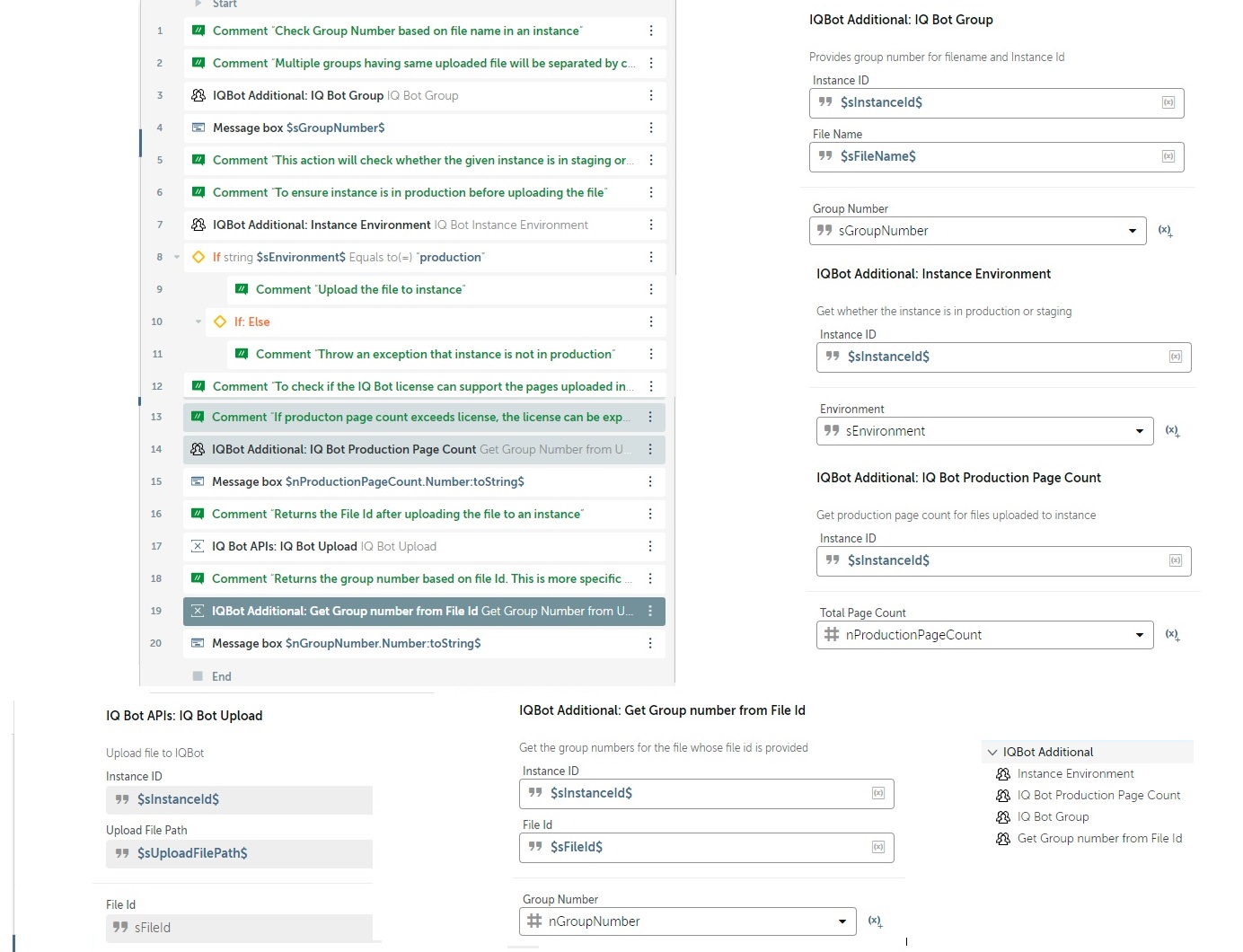The height and width of the screenshot is (952, 1243).
Task: Click message box icon on line 15
Action: click(198, 481)
